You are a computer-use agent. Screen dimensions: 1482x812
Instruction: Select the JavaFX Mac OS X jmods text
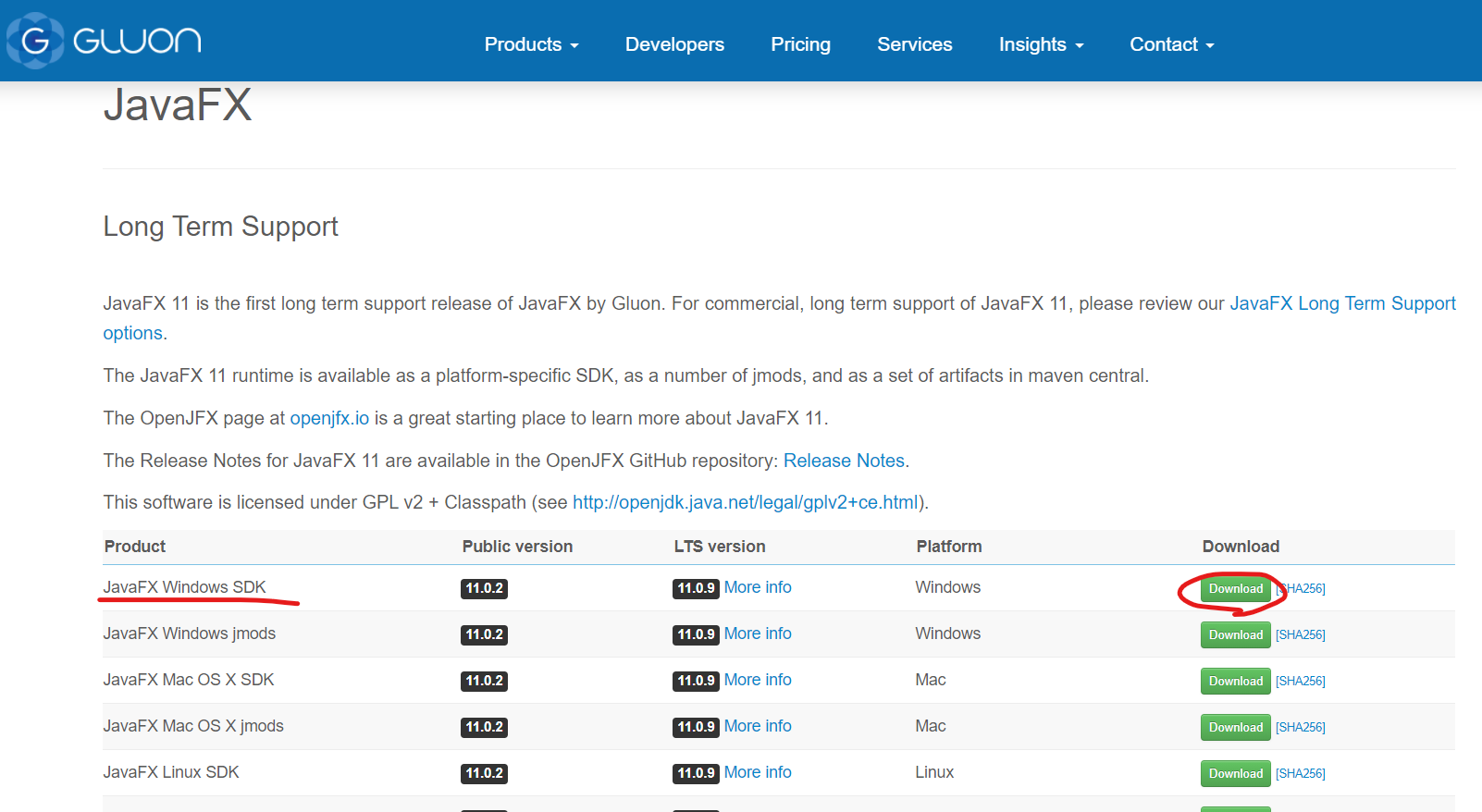click(x=193, y=726)
